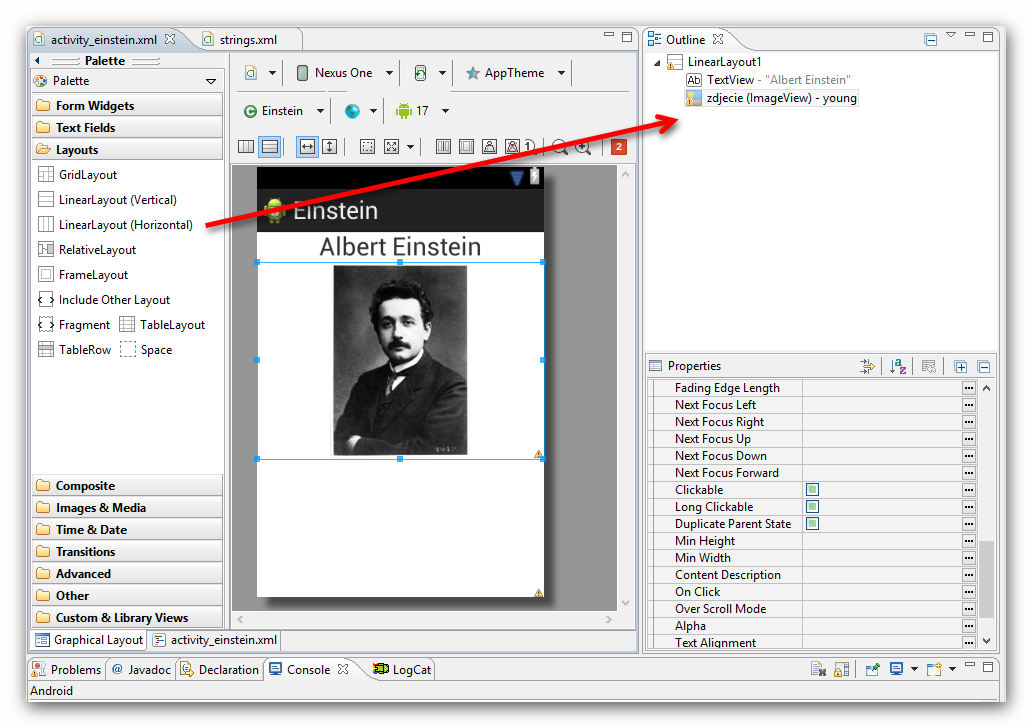Image resolution: width=1032 pixels, height=728 pixels.
Task: Click the green Android API version icon
Action: [x=403, y=111]
